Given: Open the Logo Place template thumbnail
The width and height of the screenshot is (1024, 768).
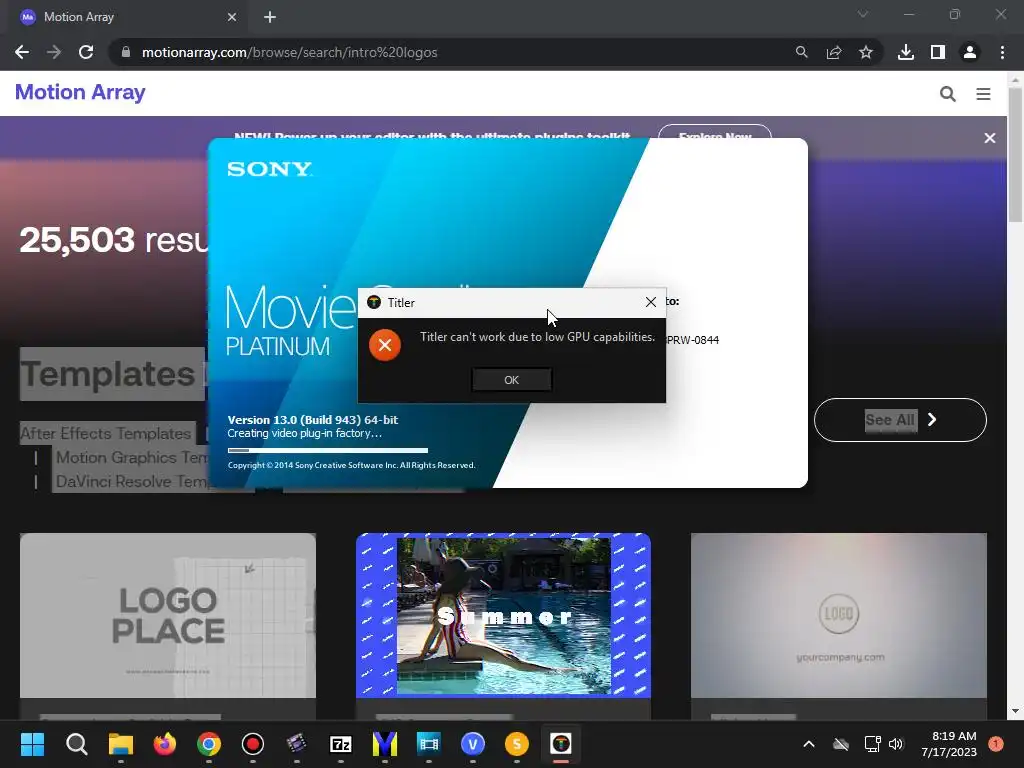Looking at the screenshot, I should click(168, 615).
